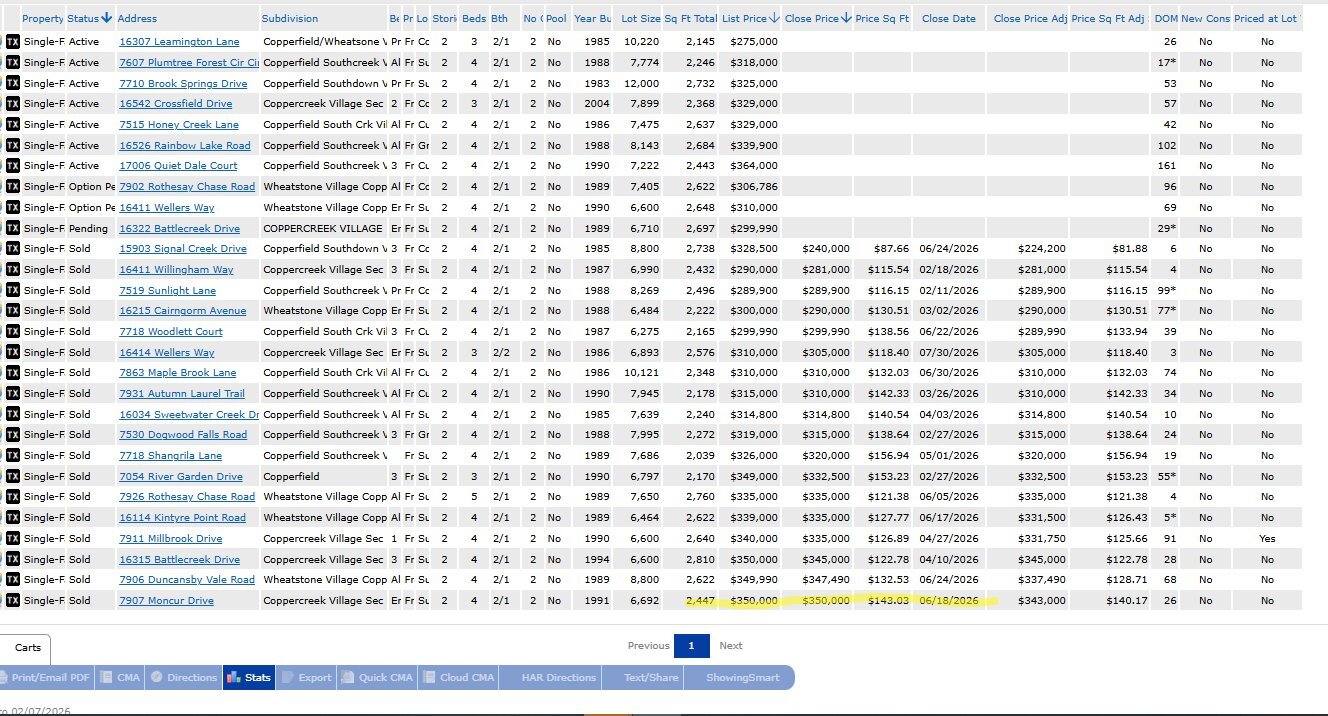
Task: Sort by the Sq Ft Total column header
Action: pos(691,18)
